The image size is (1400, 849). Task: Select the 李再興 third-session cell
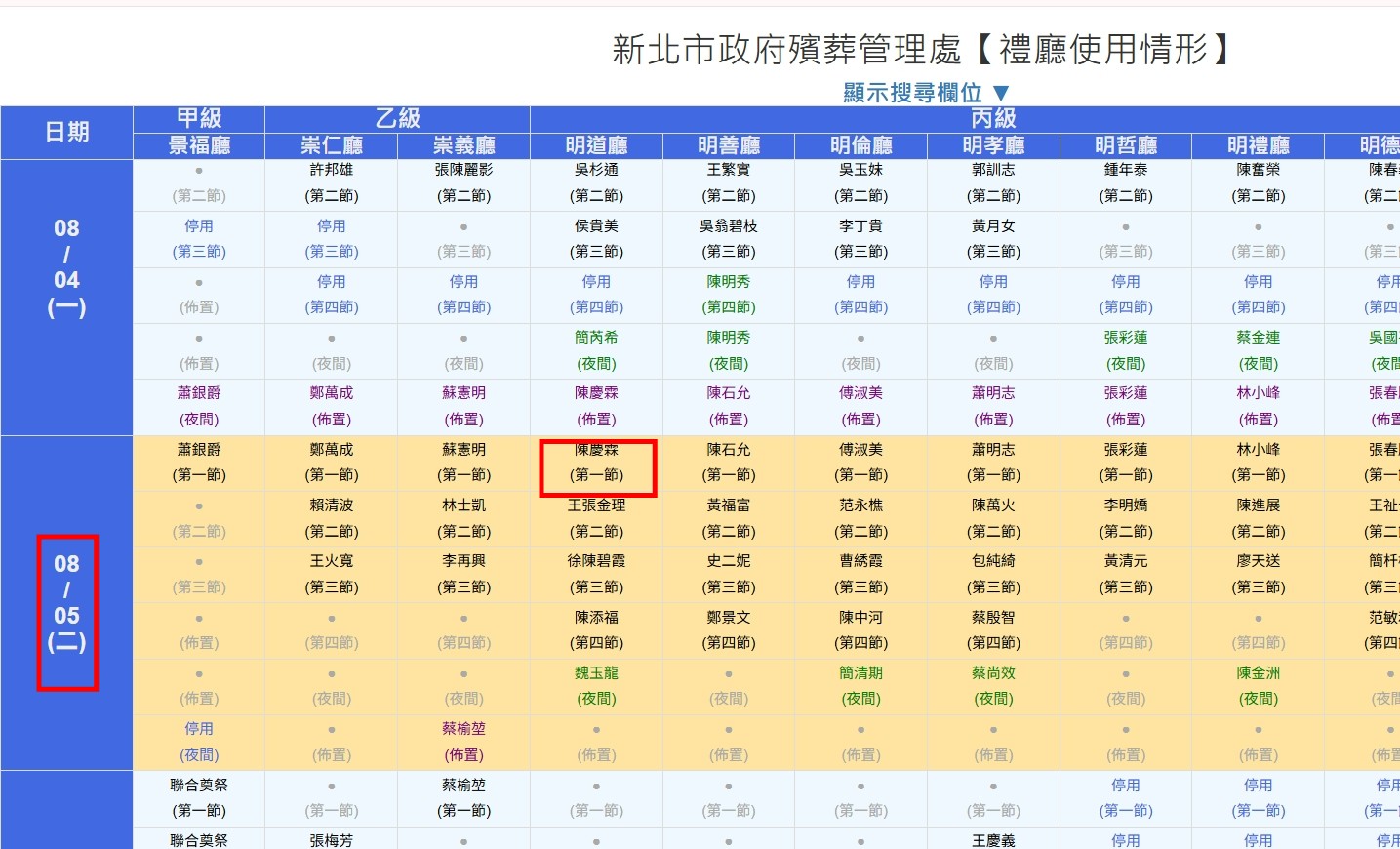pos(464,574)
